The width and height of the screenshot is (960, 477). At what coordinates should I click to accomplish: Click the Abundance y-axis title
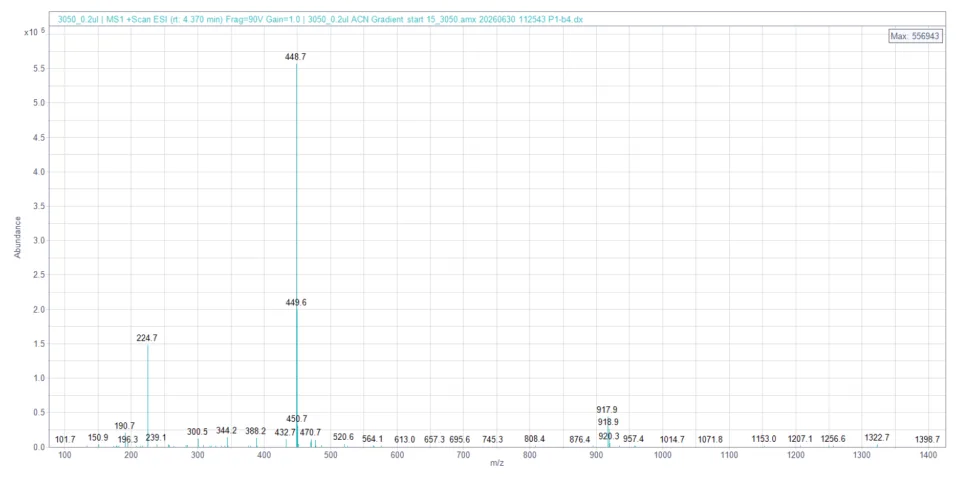[x=18, y=237]
